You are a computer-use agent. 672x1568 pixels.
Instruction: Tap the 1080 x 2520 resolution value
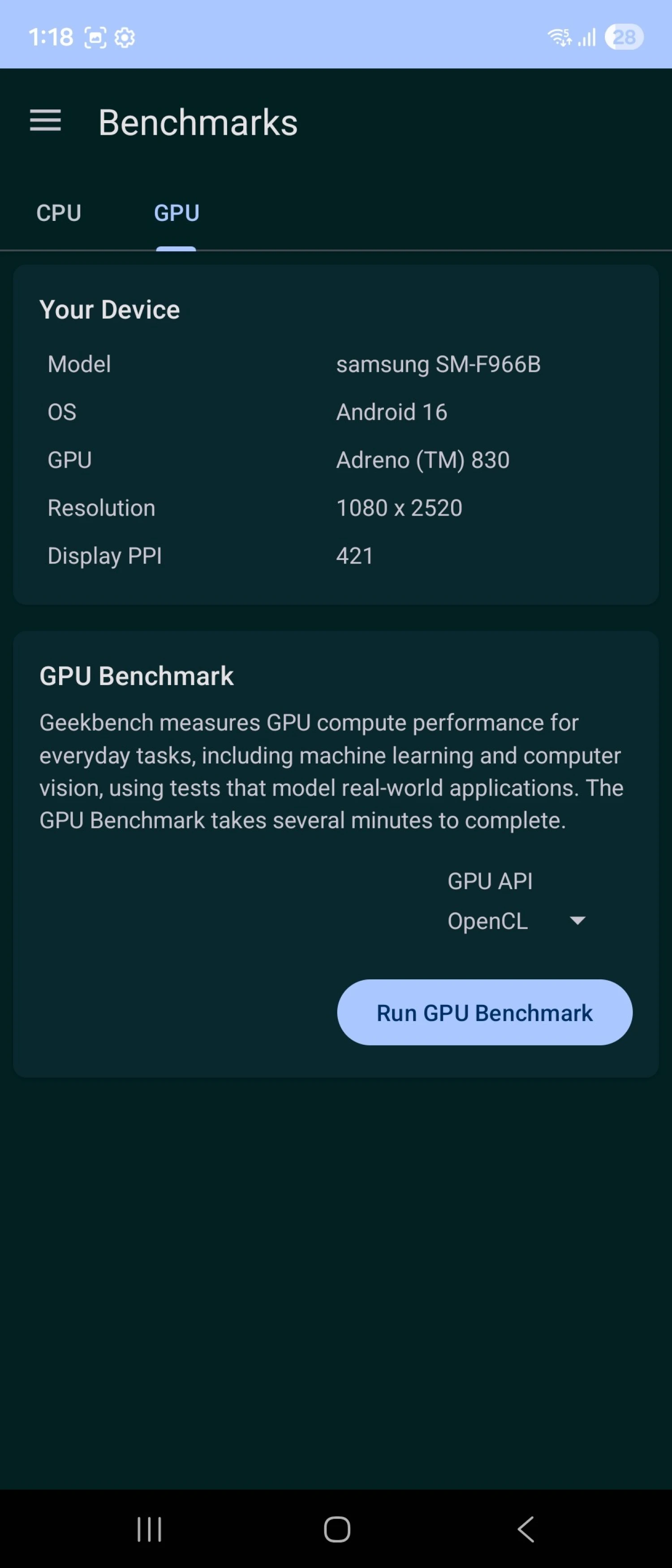399,508
